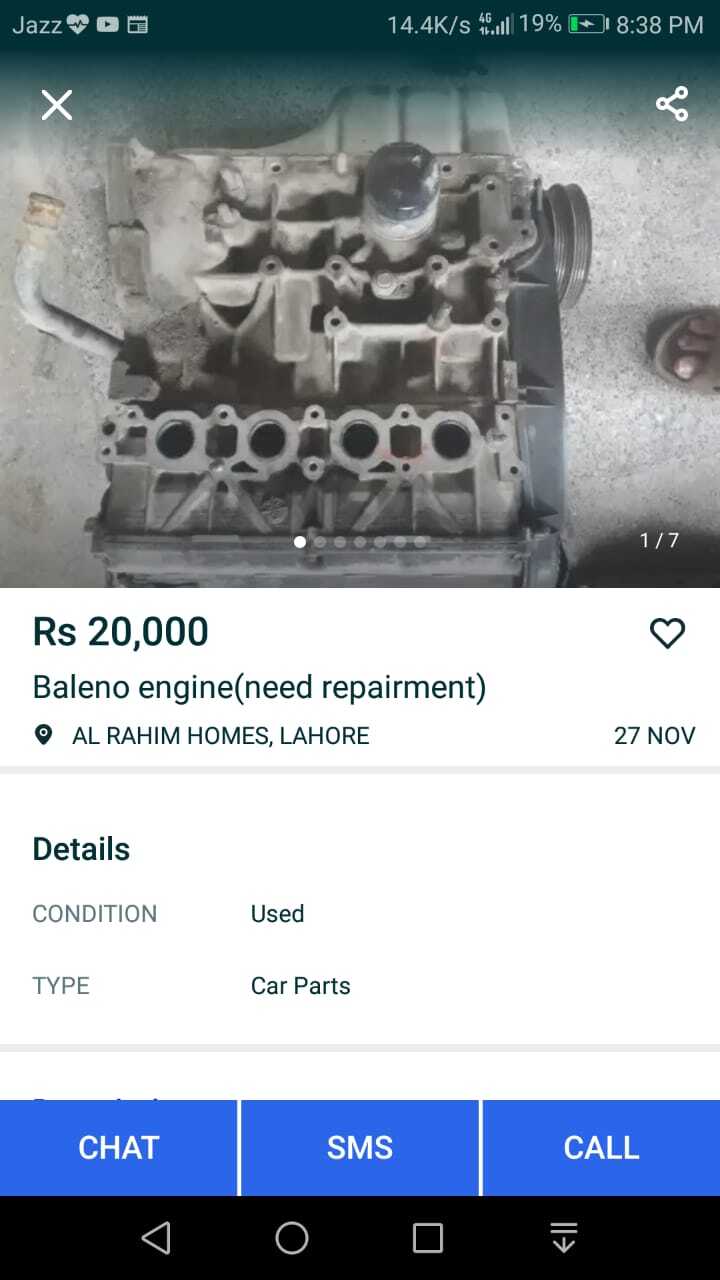The width and height of the screenshot is (720, 1280).
Task: Tap the Baleno engine listing title
Action: click(x=260, y=688)
